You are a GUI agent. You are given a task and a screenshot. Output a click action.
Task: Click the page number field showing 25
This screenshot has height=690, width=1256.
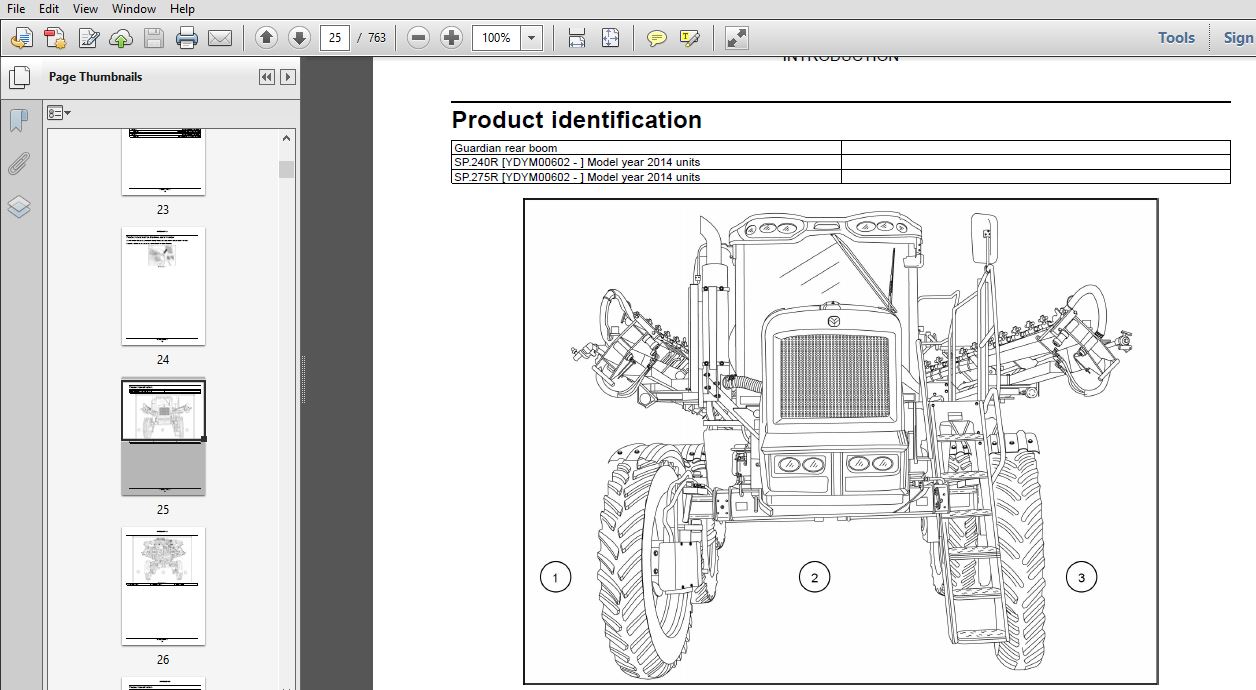pyautogui.click(x=334, y=38)
